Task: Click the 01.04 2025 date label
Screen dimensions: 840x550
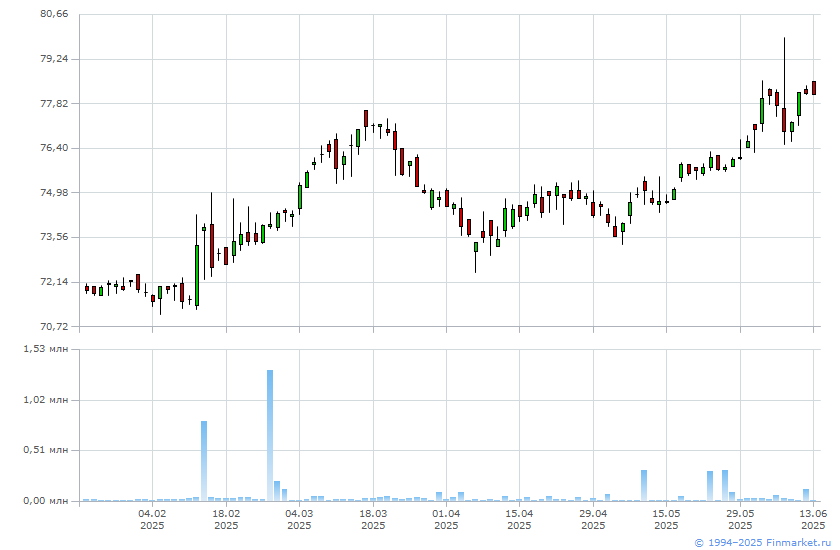Action: pos(446,519)
